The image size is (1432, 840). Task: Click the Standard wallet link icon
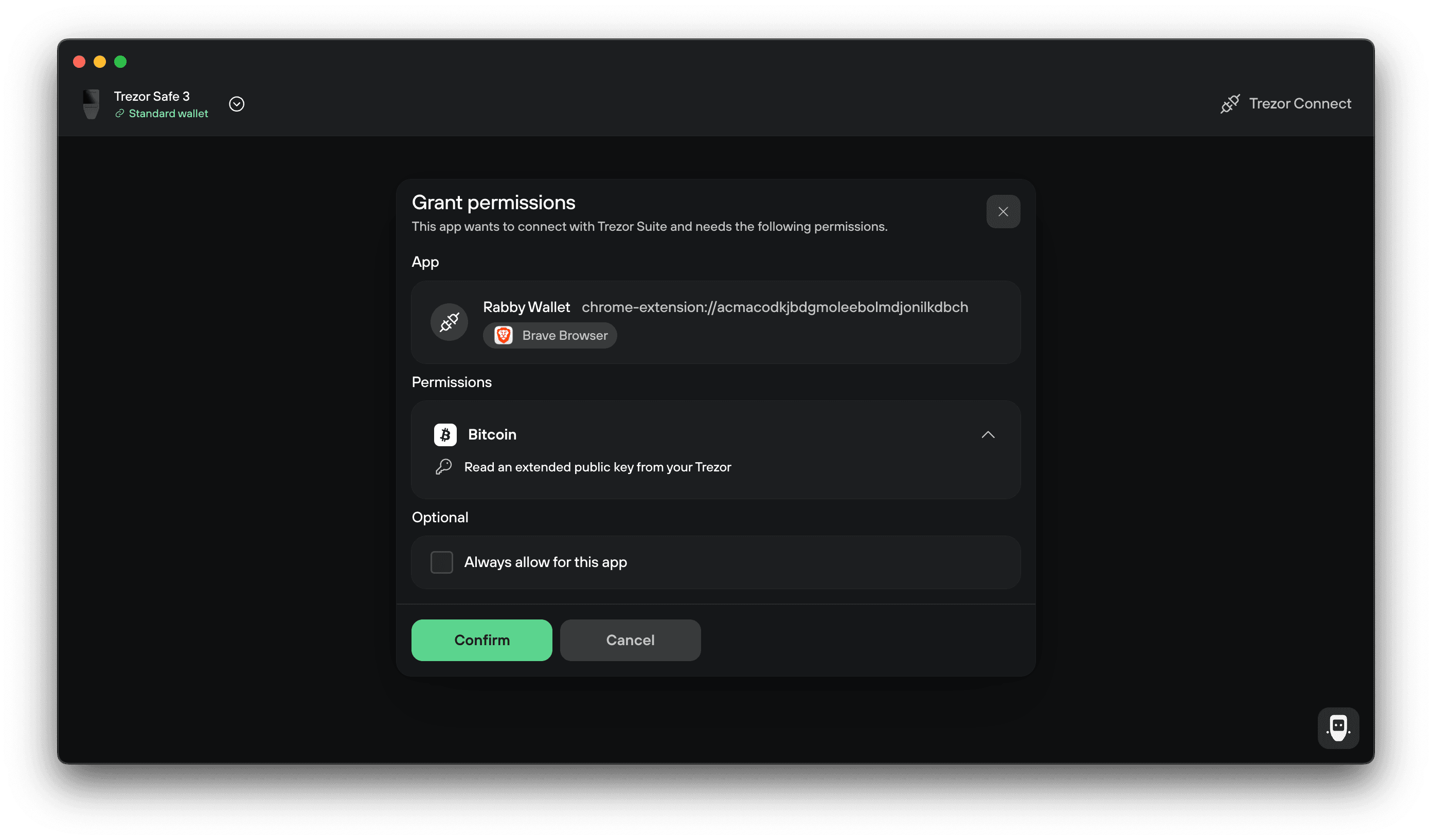[119, 114]
